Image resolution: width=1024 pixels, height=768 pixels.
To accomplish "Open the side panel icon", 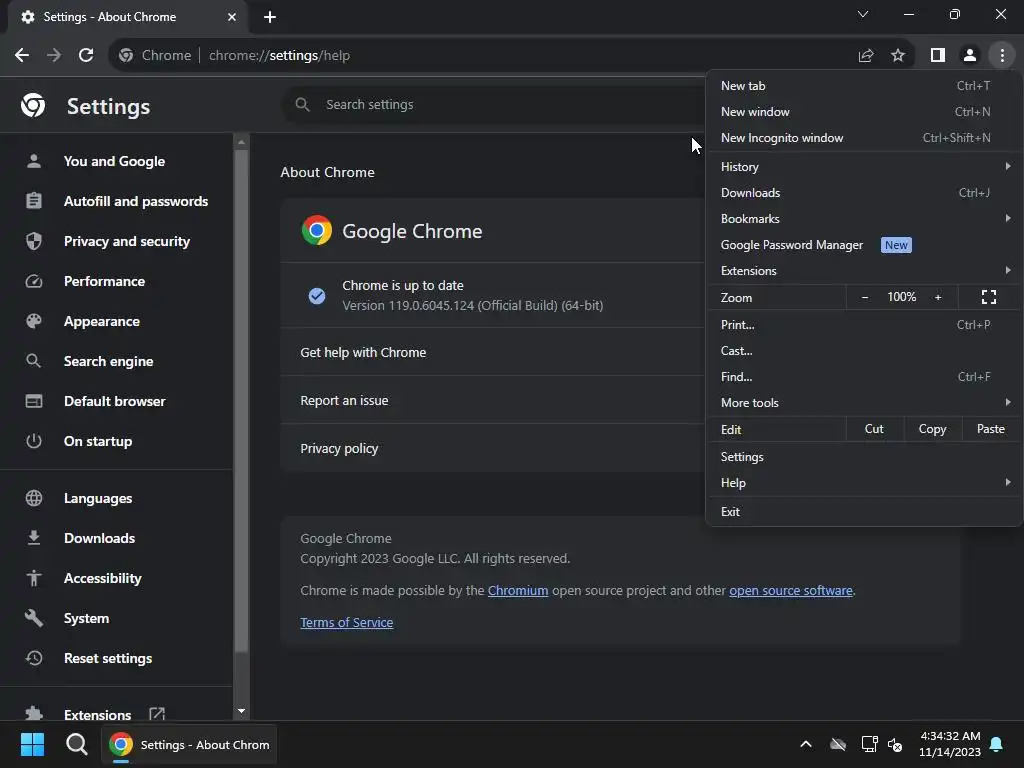I will [938, 56].
